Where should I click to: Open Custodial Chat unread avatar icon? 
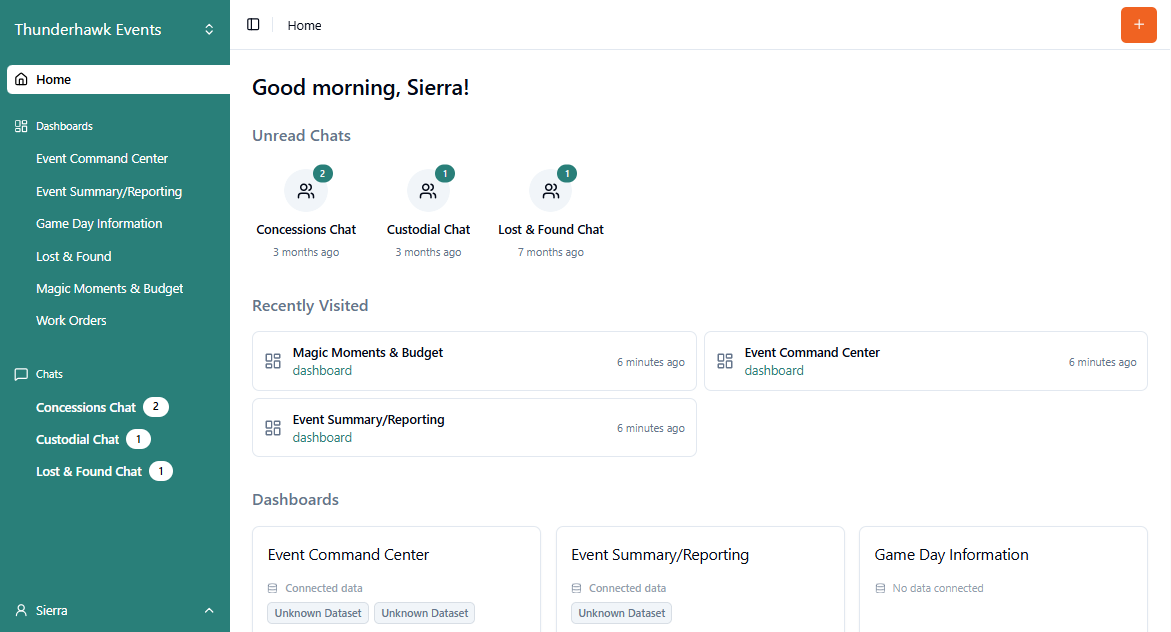[428, 191]
